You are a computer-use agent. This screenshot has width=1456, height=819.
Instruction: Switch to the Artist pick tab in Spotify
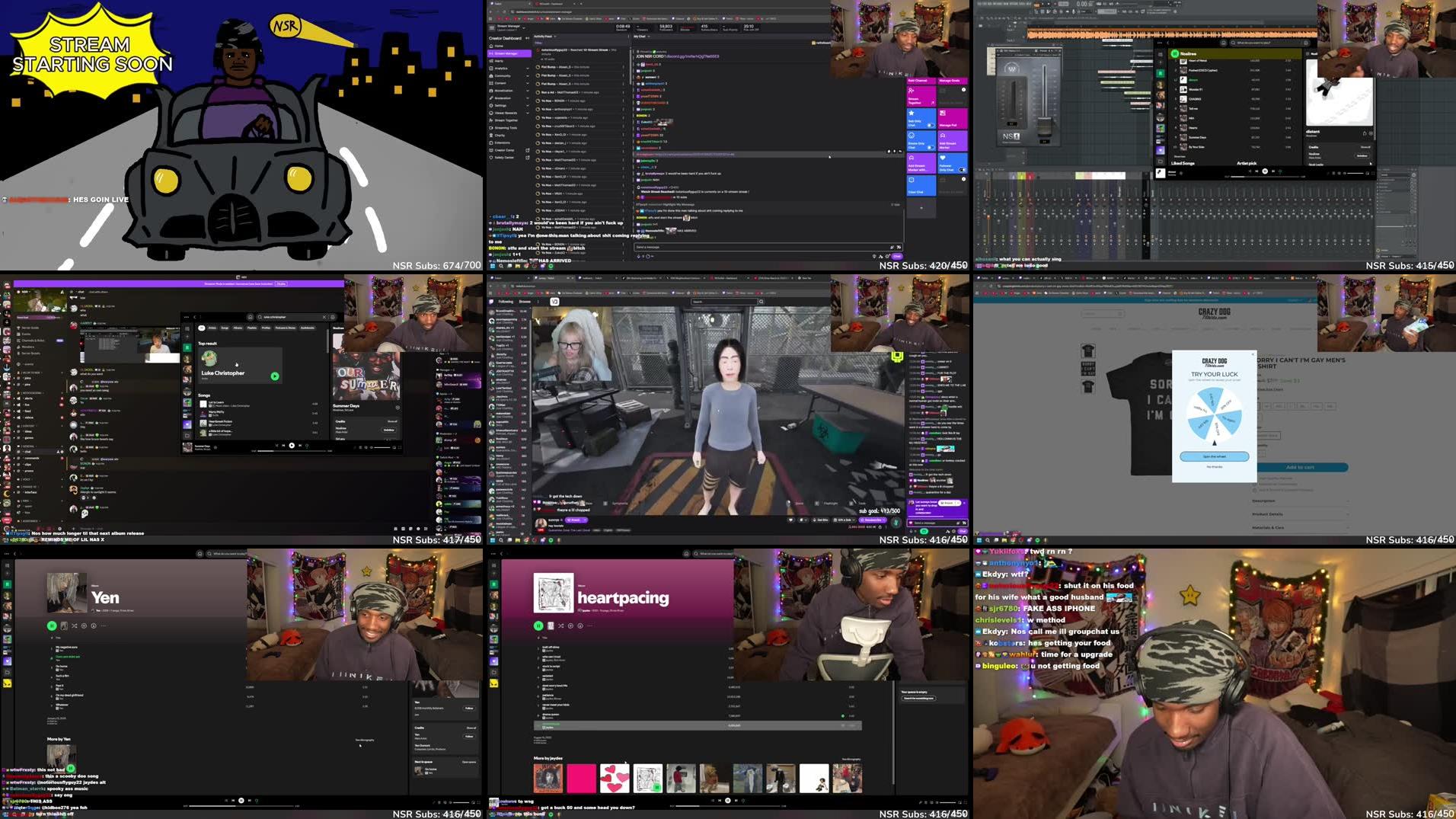(x=1247, y=164)
